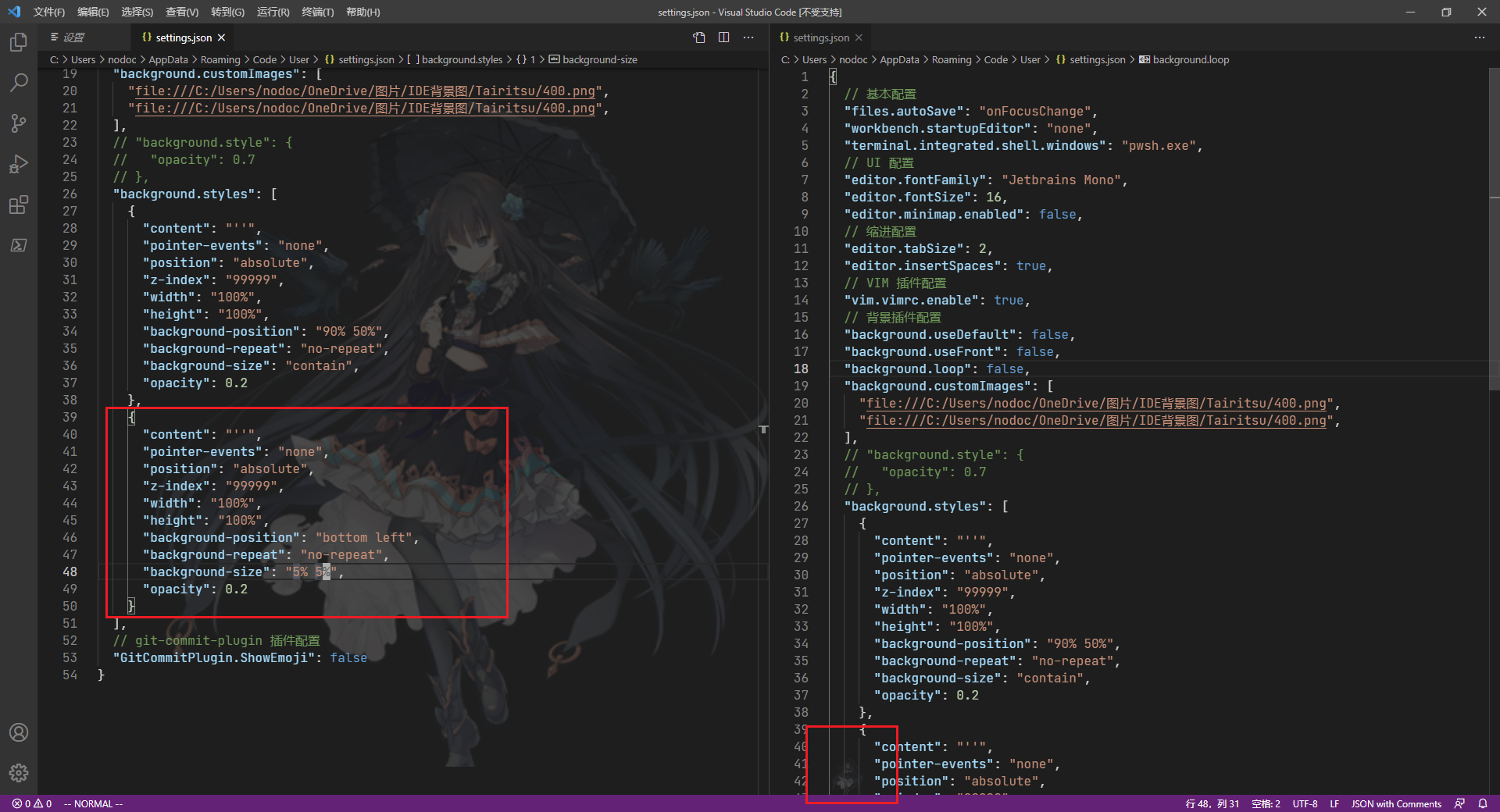
Task: Click JSON with Comments language mode
Action: (x=1395, y=803)
